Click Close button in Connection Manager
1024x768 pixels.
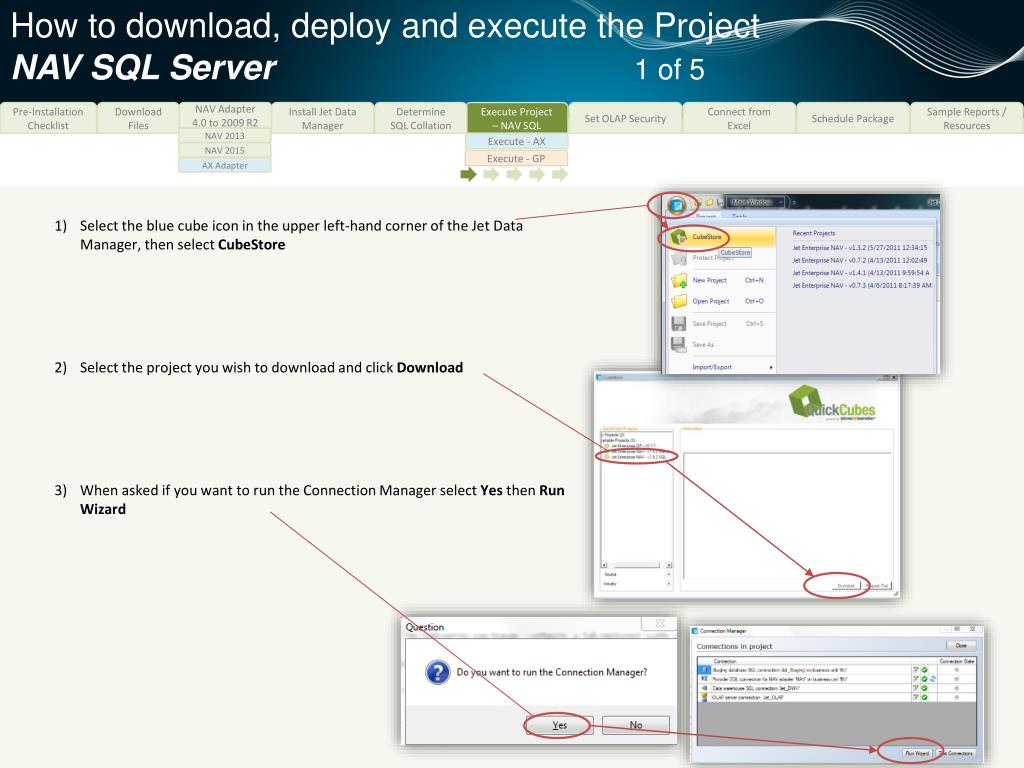(961, 645)
